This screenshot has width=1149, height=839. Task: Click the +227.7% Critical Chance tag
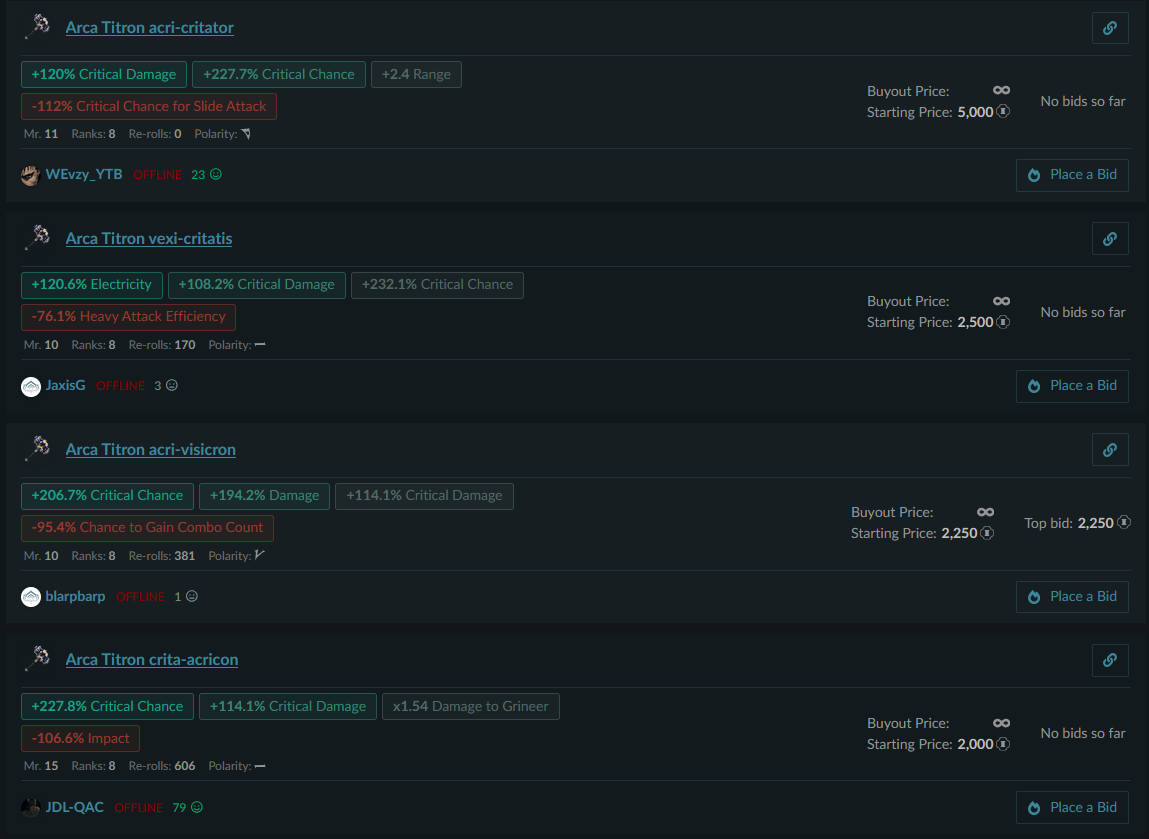[x=278, y=74]
